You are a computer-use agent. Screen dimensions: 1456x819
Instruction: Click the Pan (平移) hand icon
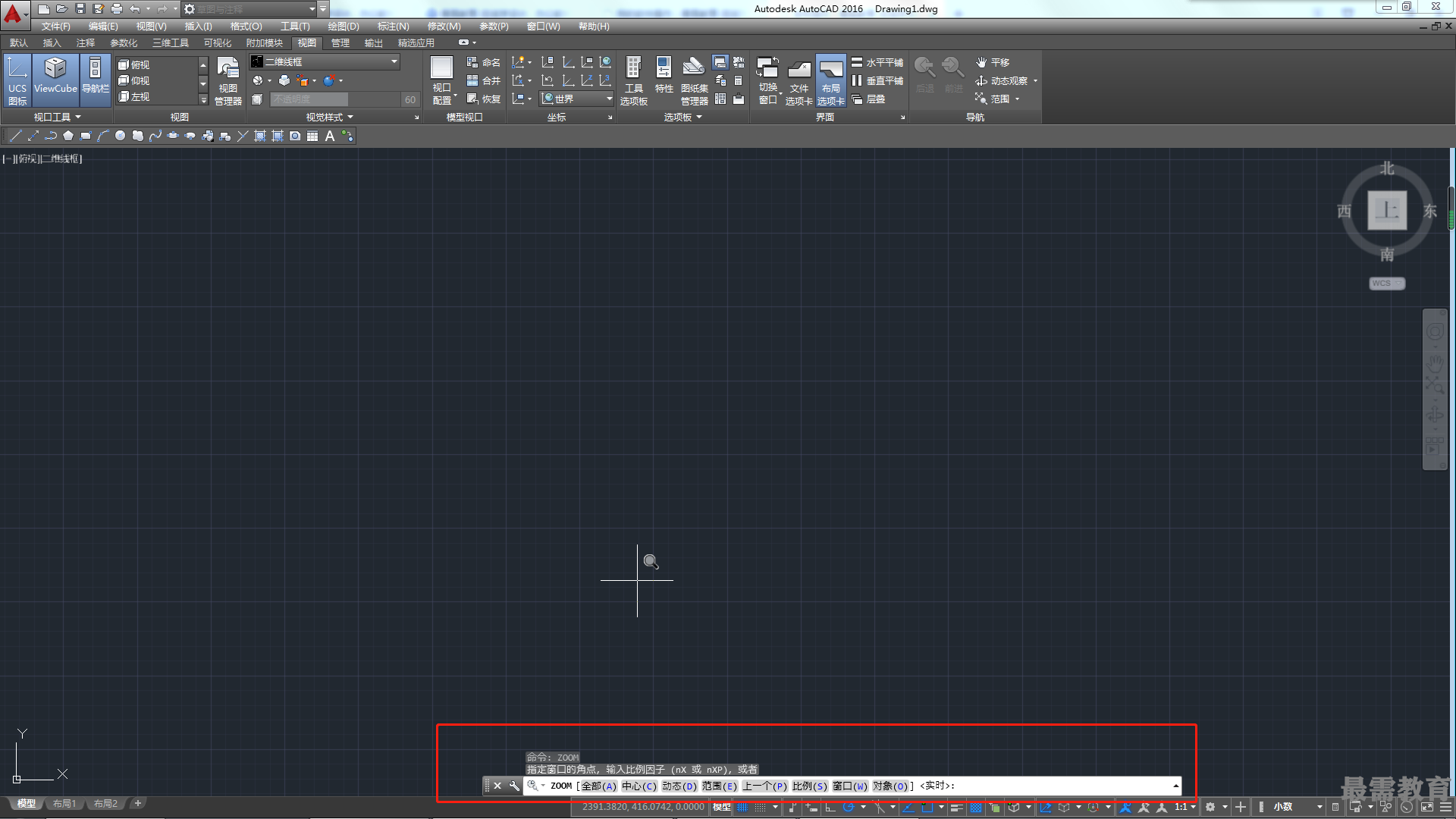click(x=981, y=62)
